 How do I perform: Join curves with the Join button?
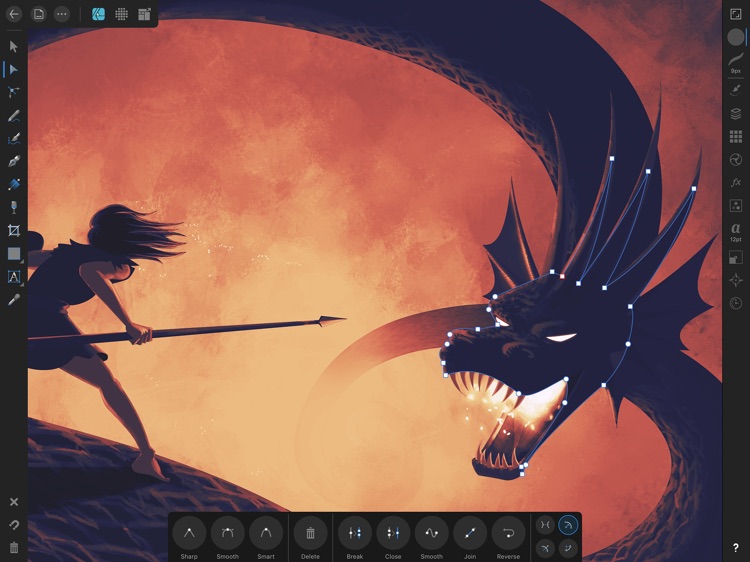click(x=470, y=533)
